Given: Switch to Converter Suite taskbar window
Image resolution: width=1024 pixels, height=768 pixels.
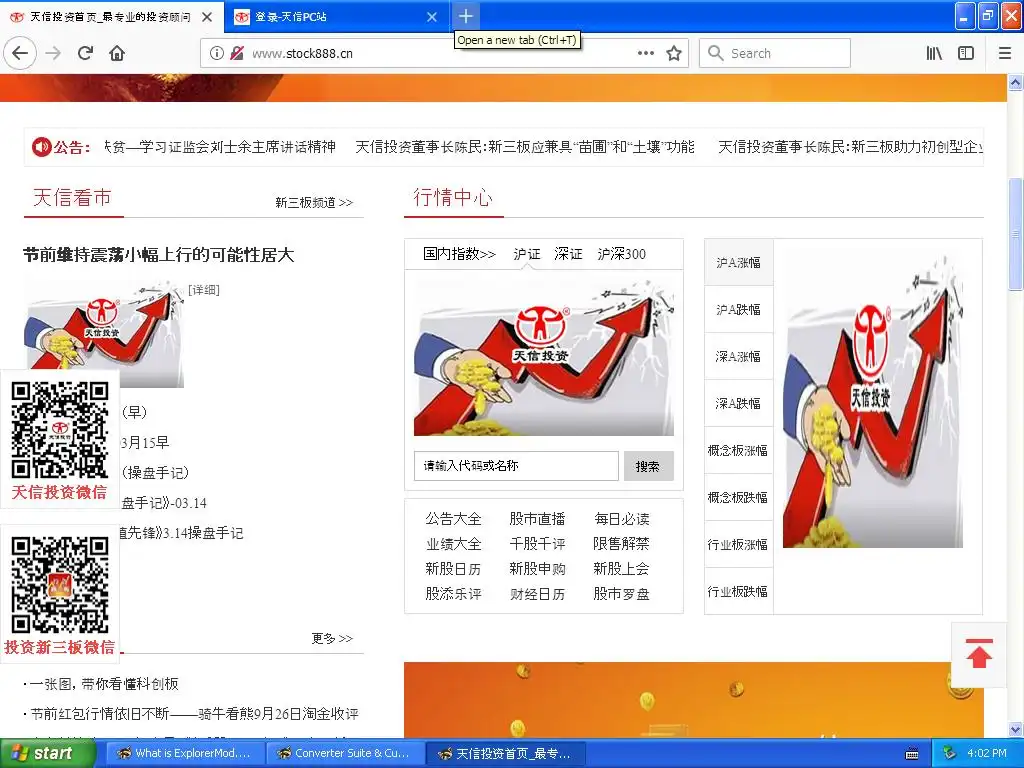Looking at the screenshot, I should tap(345, 754).
